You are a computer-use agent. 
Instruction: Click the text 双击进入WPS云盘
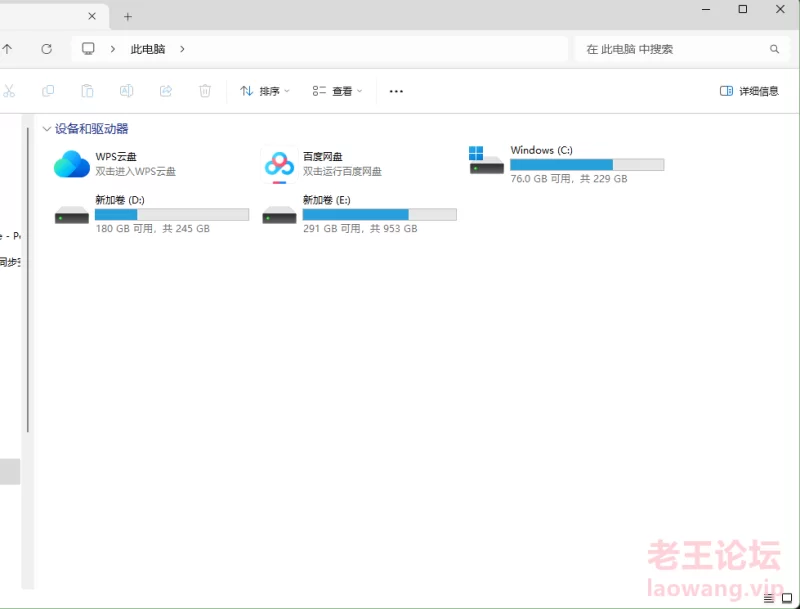tap(136, 171)
